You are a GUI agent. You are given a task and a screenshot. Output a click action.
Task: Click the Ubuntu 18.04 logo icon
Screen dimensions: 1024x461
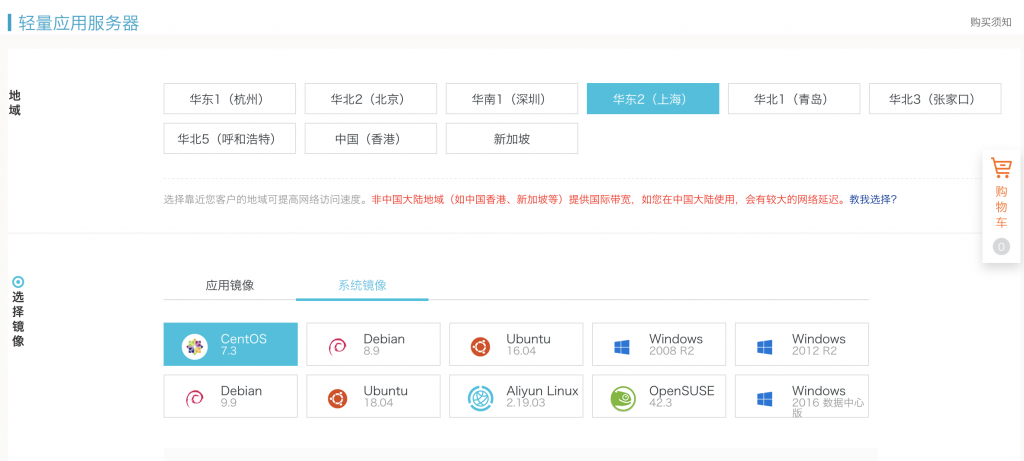point(337,398)
